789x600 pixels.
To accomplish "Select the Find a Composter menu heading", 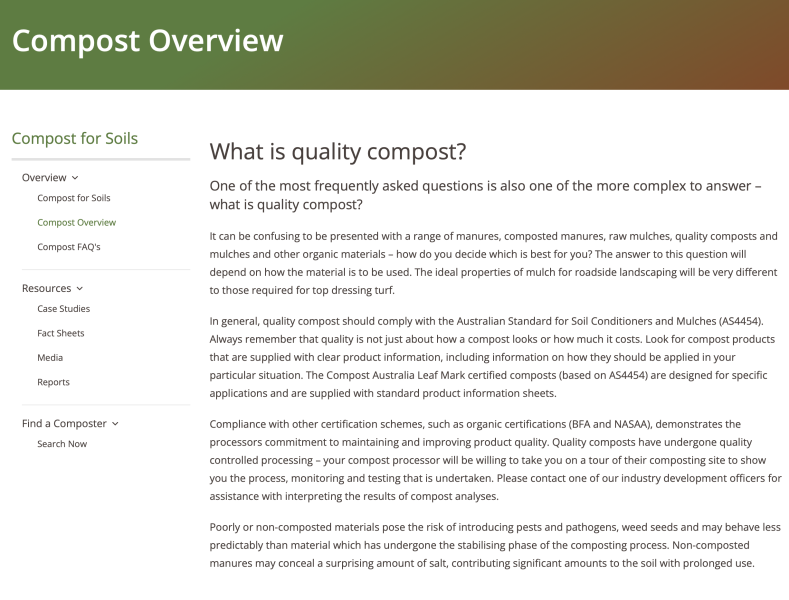I will click(64, 424).
